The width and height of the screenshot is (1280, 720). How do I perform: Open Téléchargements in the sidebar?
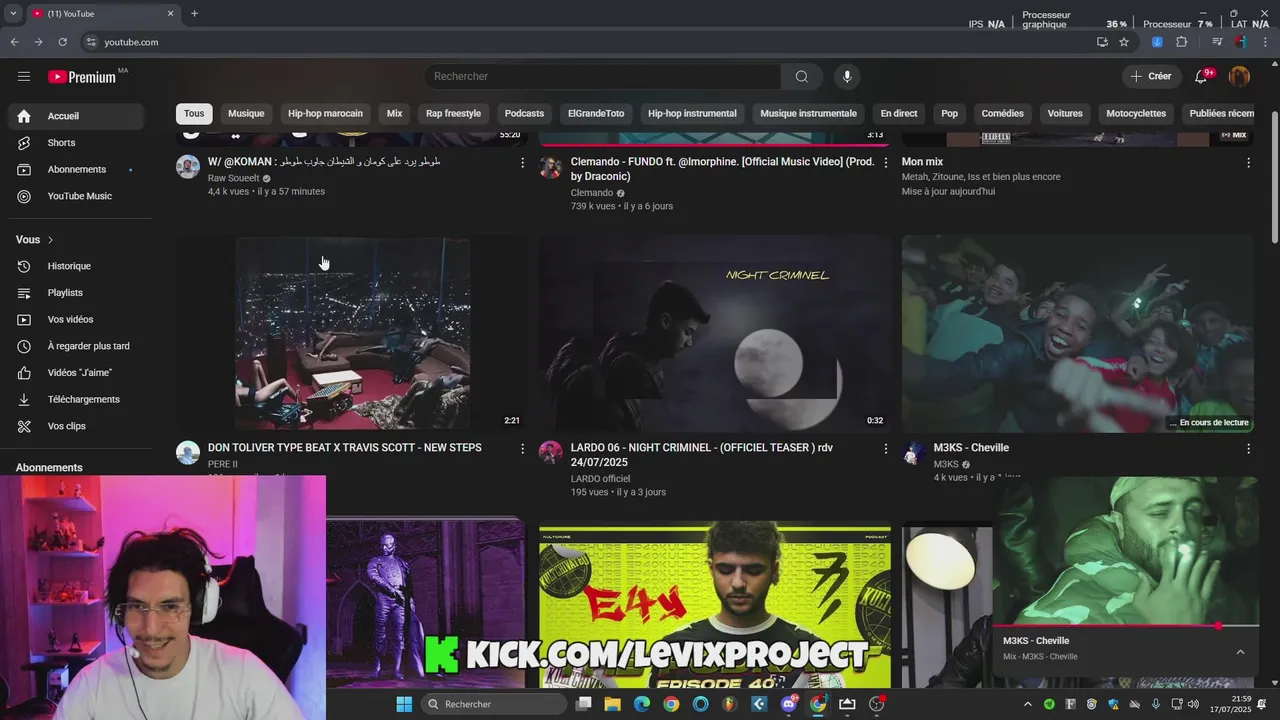point(76,400)
